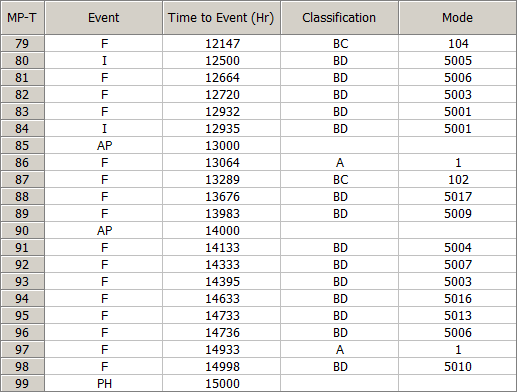This screenshot has height=392, width=517.
Task: Click the I event cell in row 84
Action: [104, 129]
